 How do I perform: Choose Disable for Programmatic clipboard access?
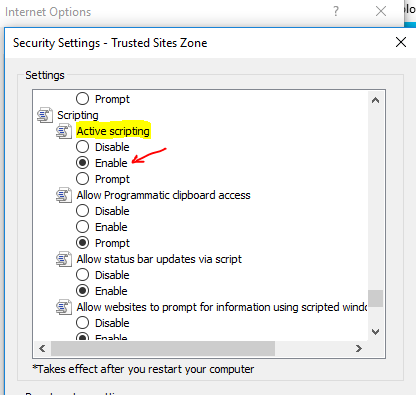tap(82, 211)
